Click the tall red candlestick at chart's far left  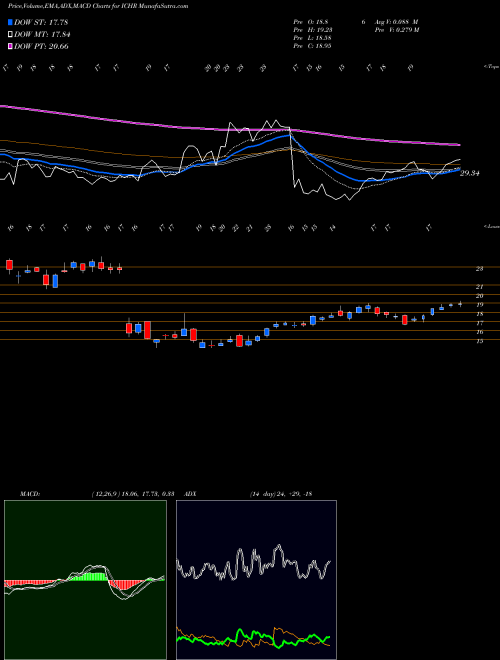click(9, 265)
